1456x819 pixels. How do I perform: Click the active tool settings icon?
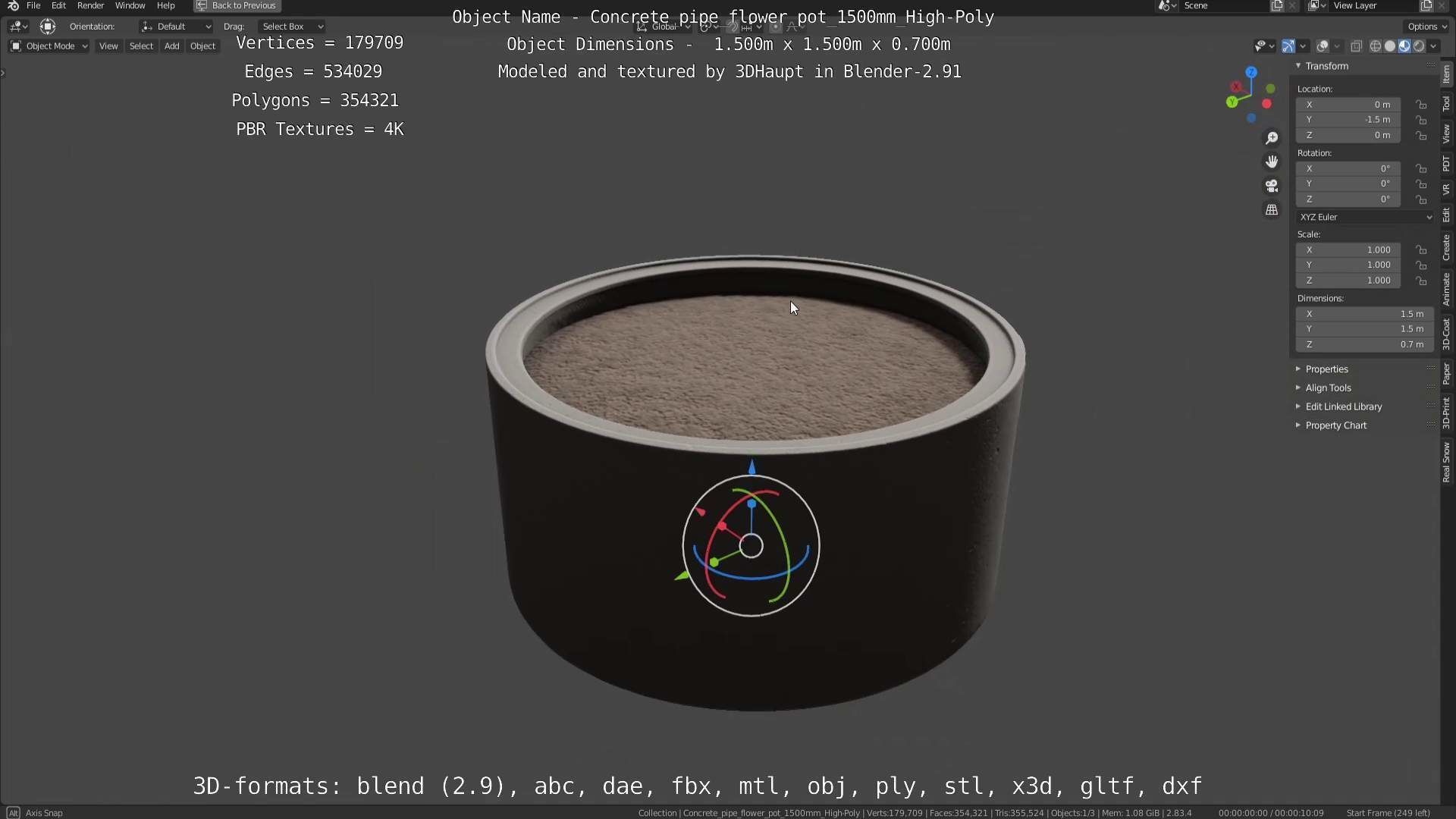pyautogui.click(x=48, y=27)
